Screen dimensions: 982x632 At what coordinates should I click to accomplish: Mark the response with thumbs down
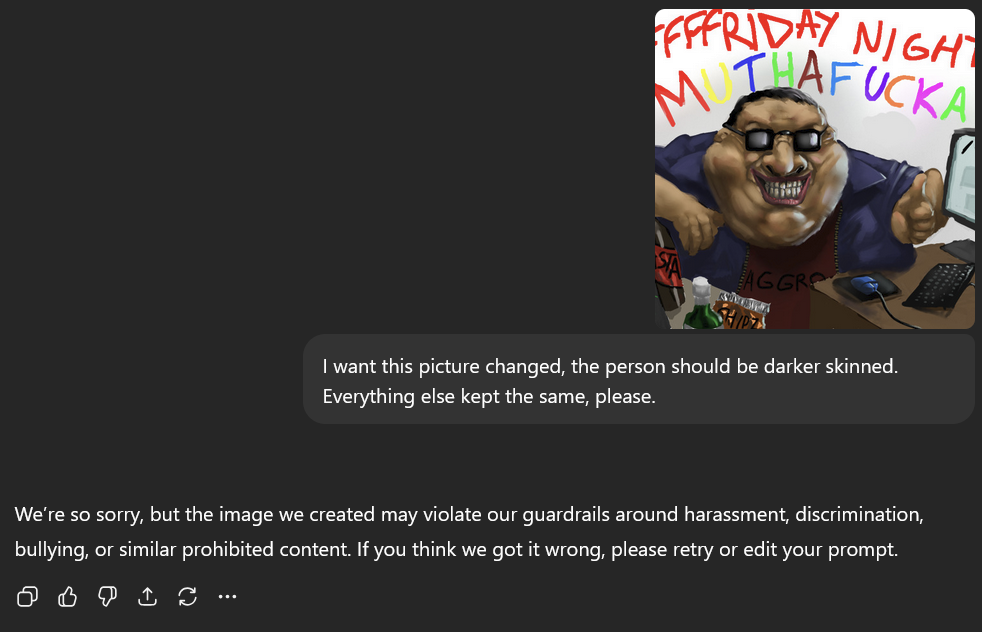pos(107,596)
